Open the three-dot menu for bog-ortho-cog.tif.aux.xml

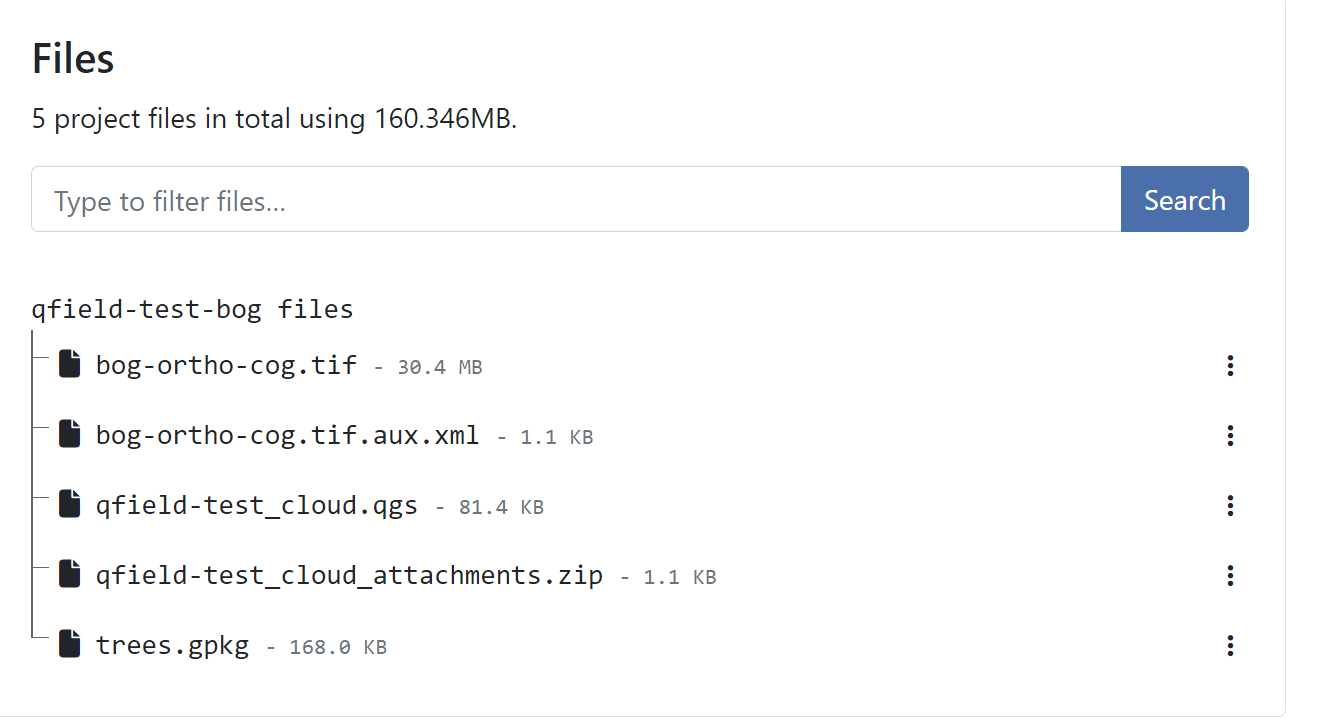tap(1230, 436)
